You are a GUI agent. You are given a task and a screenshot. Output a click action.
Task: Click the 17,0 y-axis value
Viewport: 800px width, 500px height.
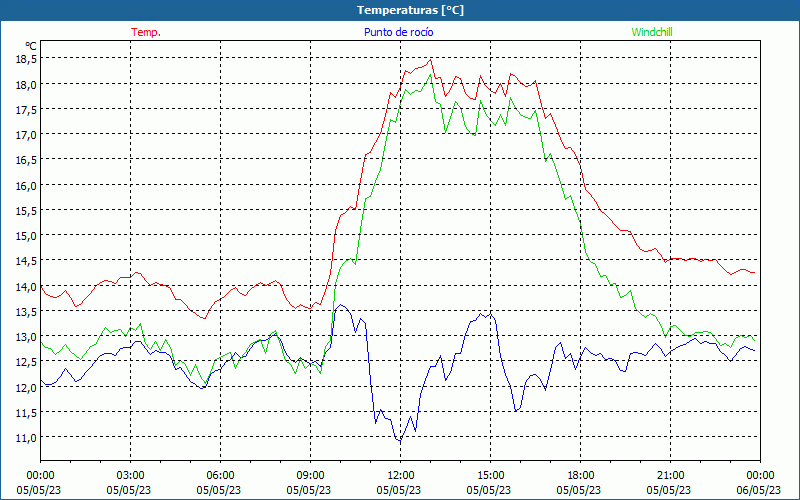(26, 135)
